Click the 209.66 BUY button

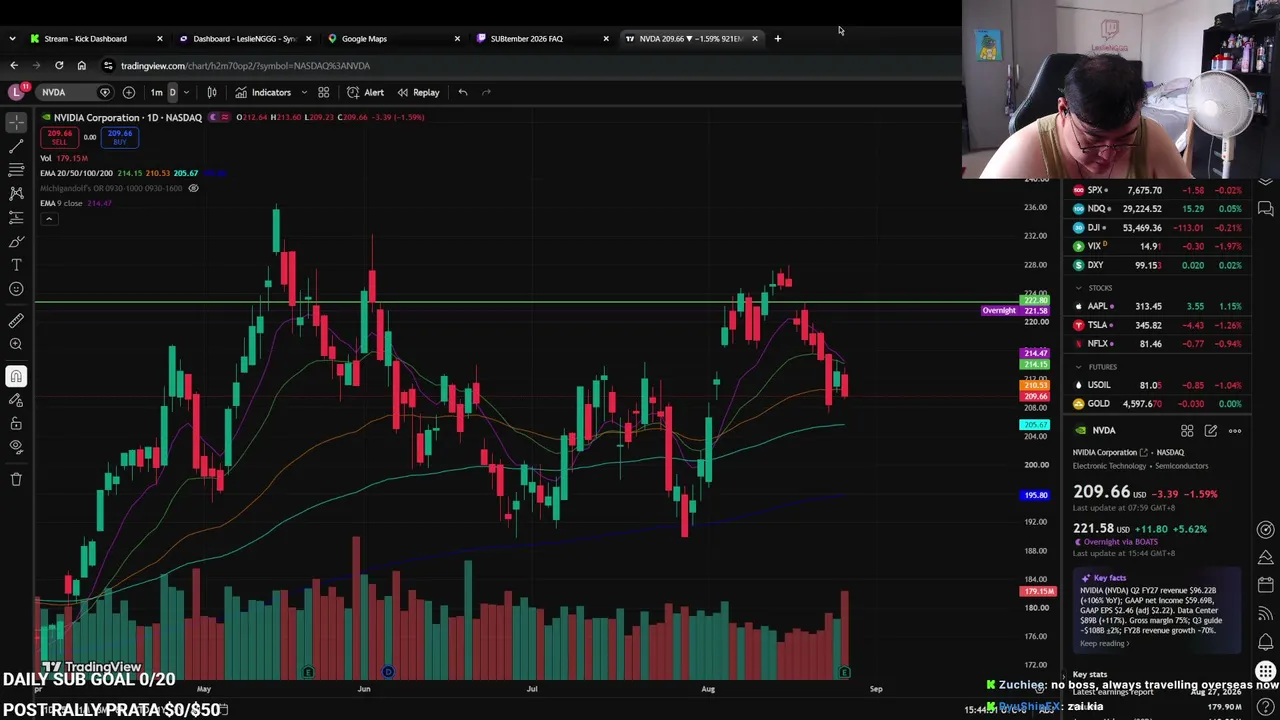pos(120,137)
